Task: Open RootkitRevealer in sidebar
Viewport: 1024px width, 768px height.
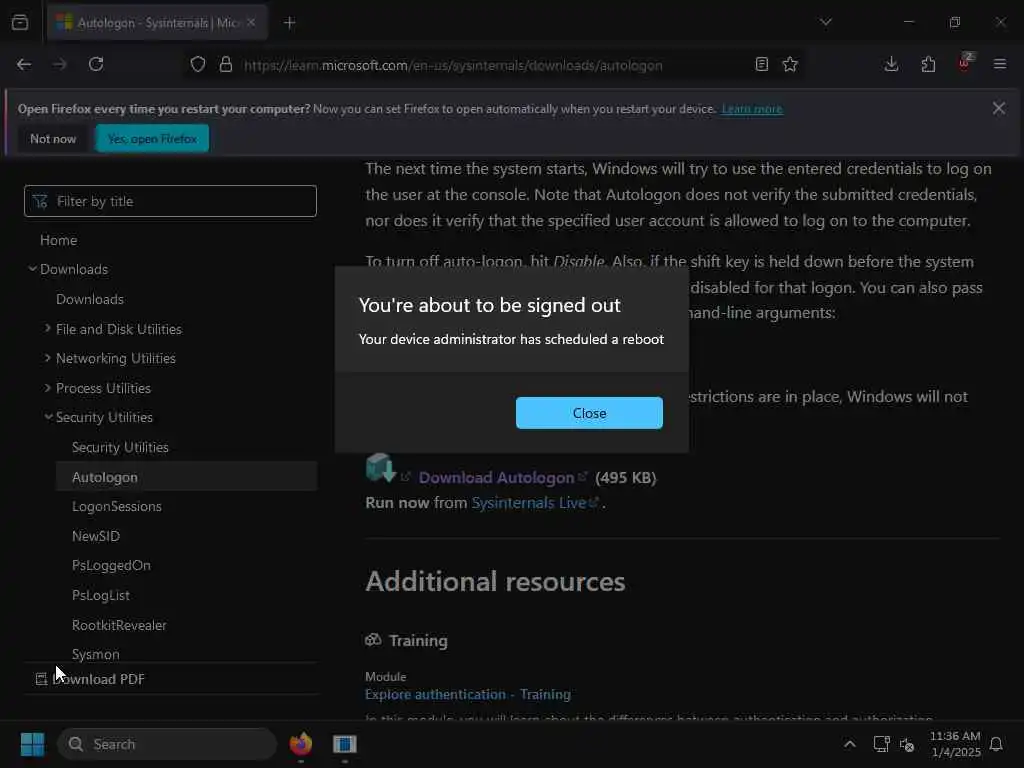Action: click(x=119, y=625)
